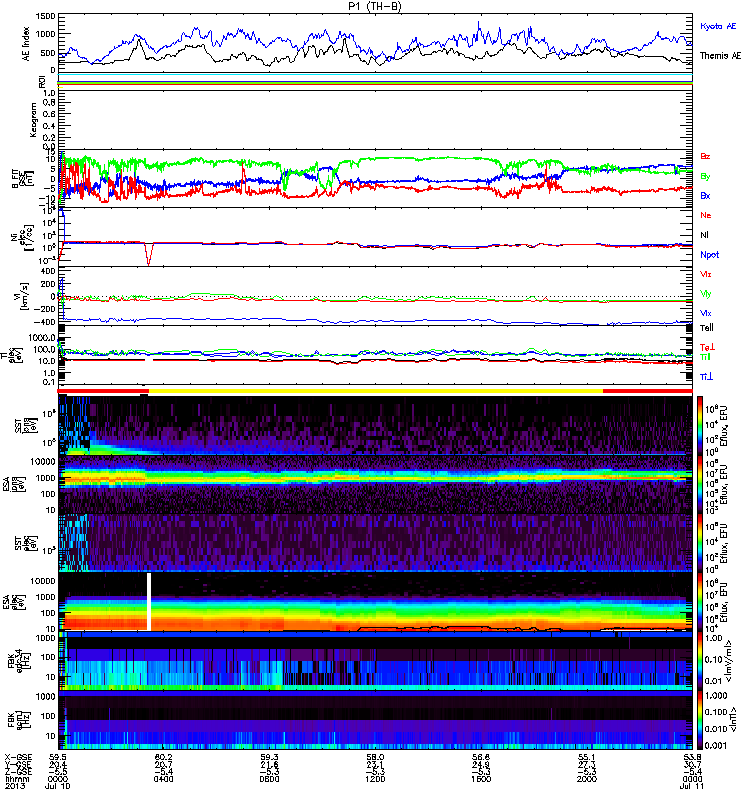
Task: Click the SST ions Eflux colour bar
Action: [x=701, y=425]
